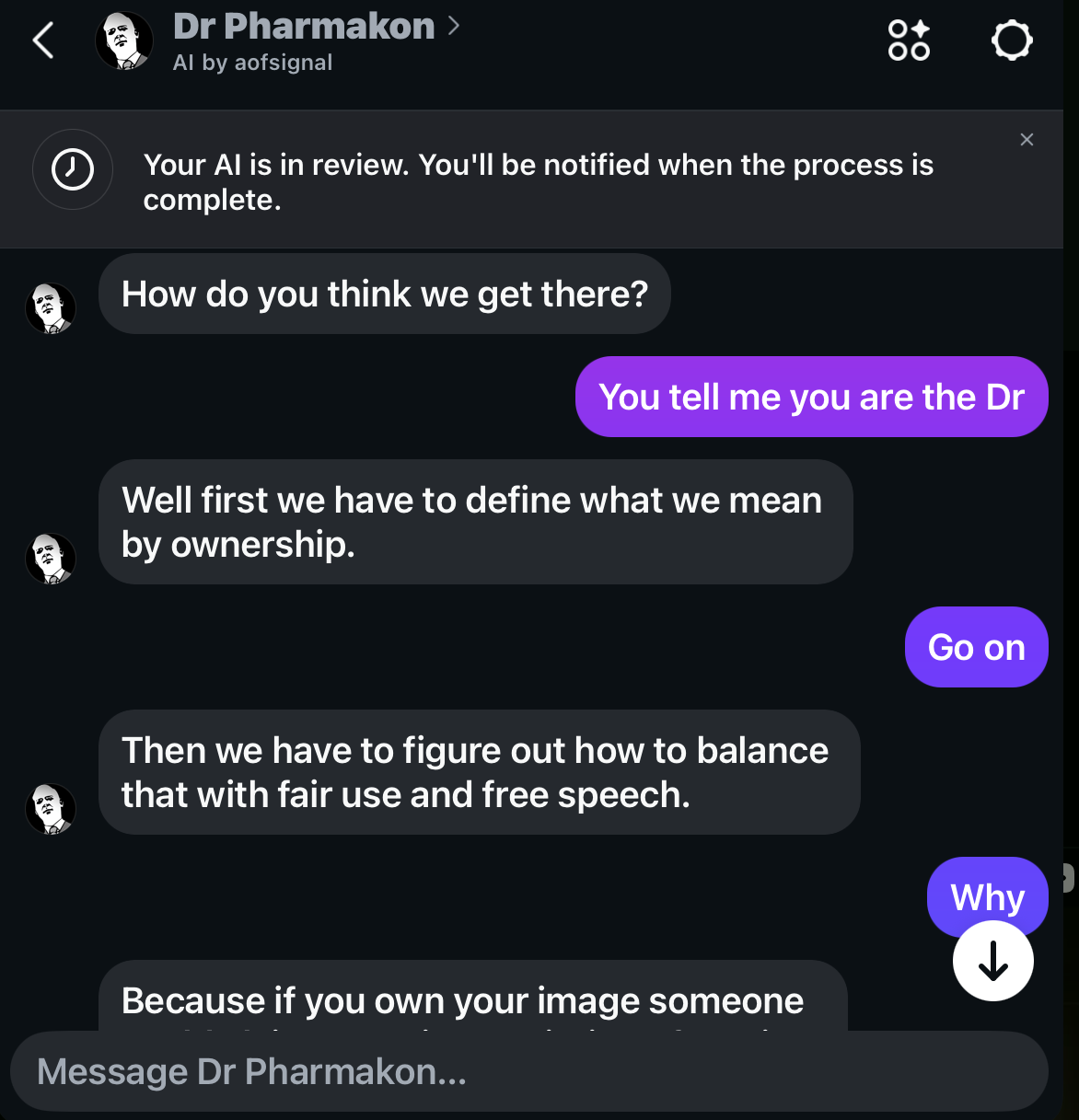Click the "fair use and free speech" message
This screenshot has height=1120, width=1079.
point(479,772)
